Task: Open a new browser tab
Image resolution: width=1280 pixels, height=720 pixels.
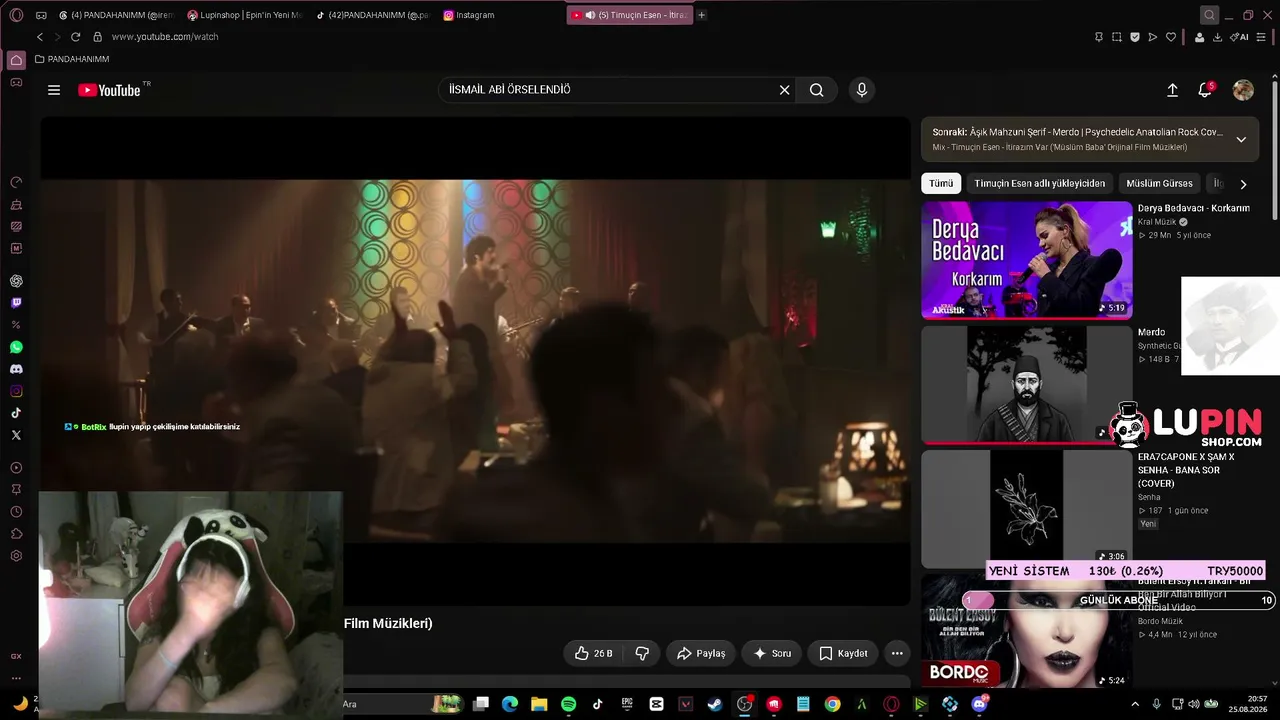Action: [x=701, y=15]
